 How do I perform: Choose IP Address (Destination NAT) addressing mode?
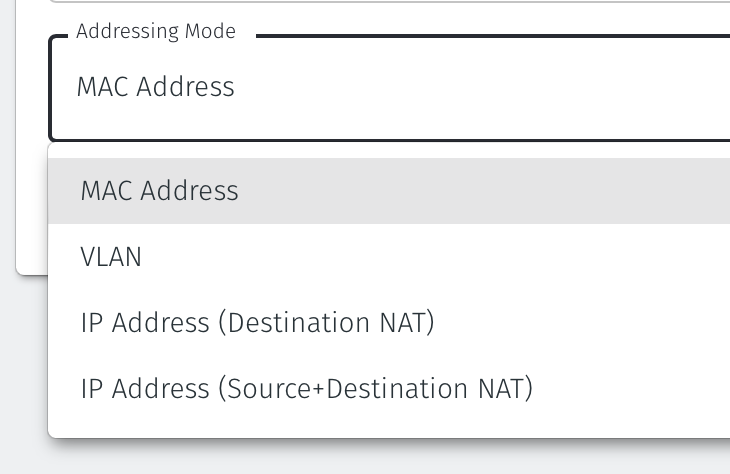click(257, 323)
